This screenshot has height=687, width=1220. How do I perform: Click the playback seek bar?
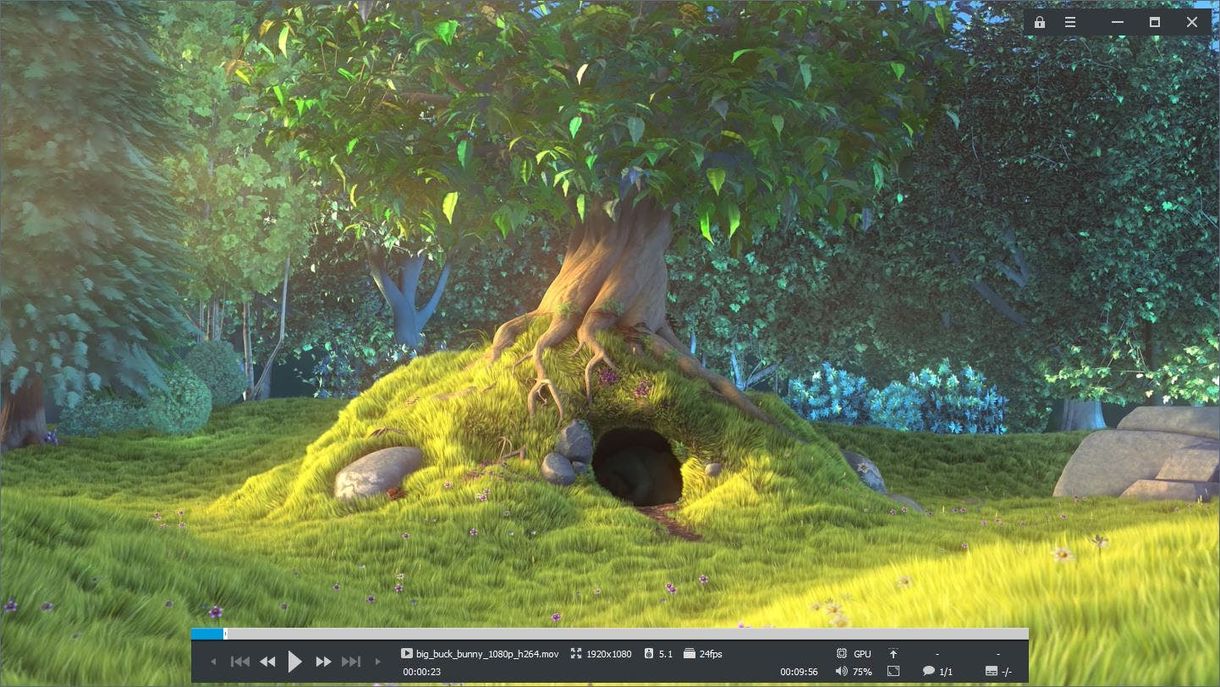(x=610, y=634)
